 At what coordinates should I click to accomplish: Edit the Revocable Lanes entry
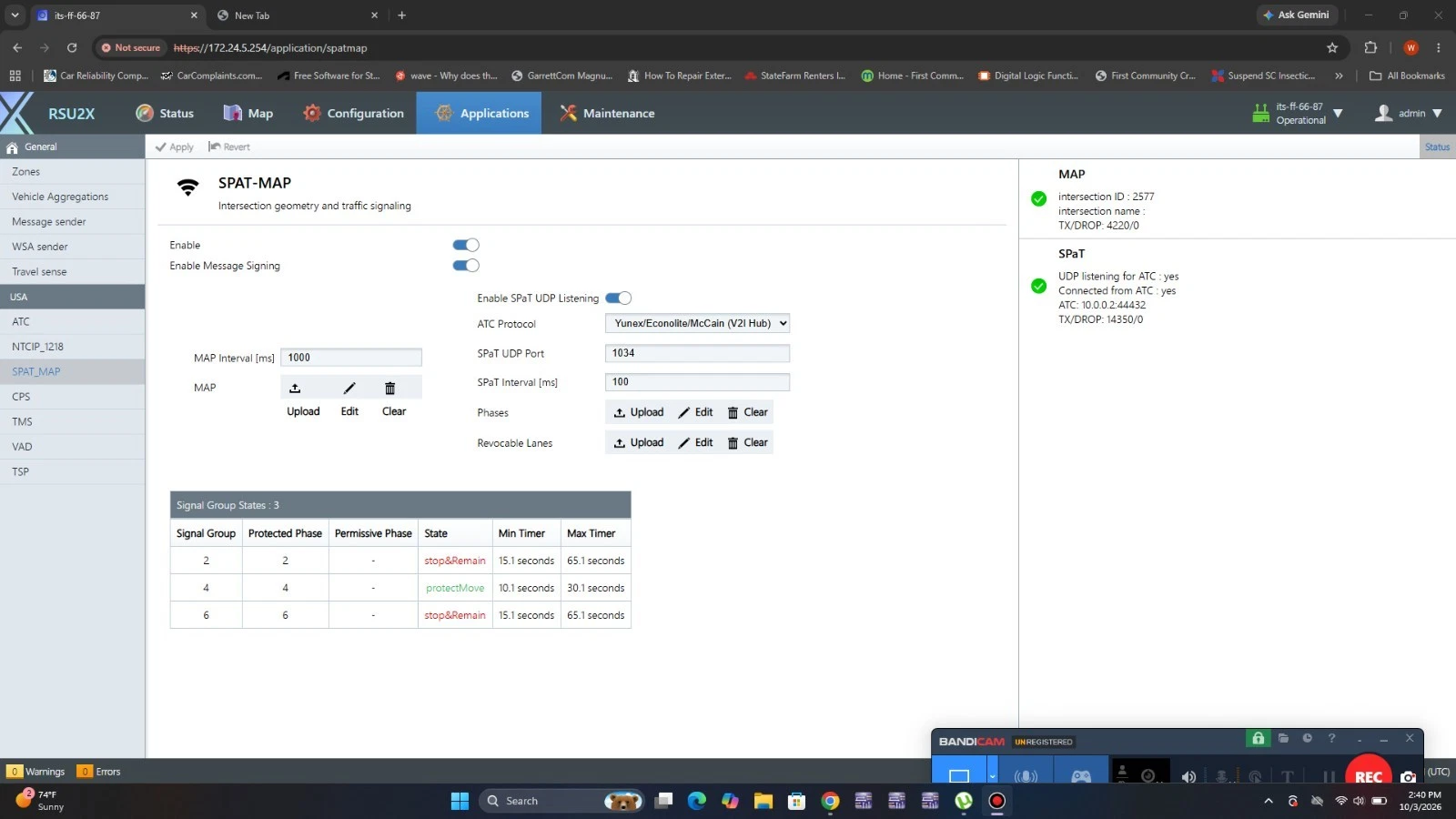pyautogui.click(x=695, y=442)
